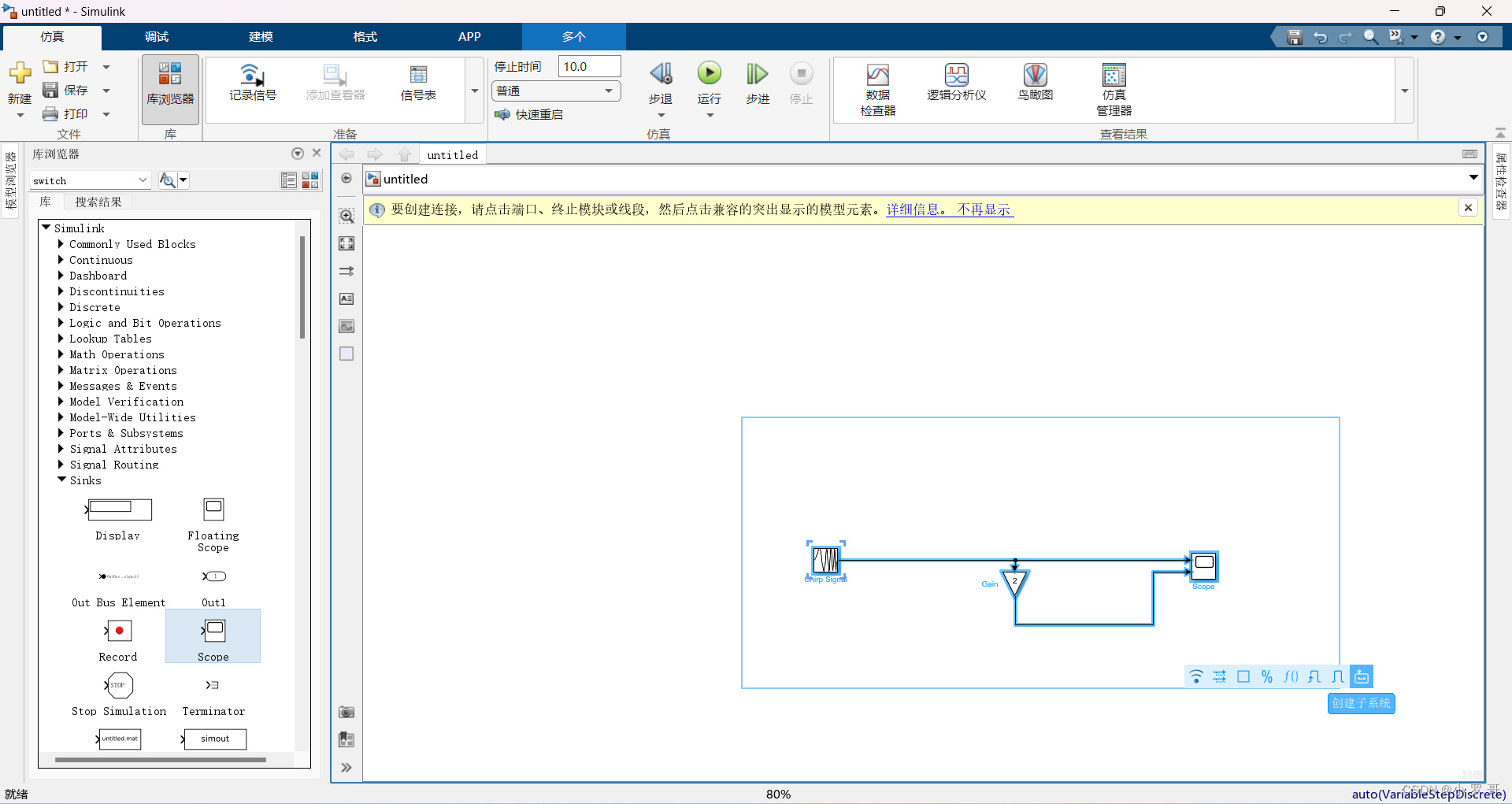Click the zoom-in tool in canvas palette

pos(346,216)
